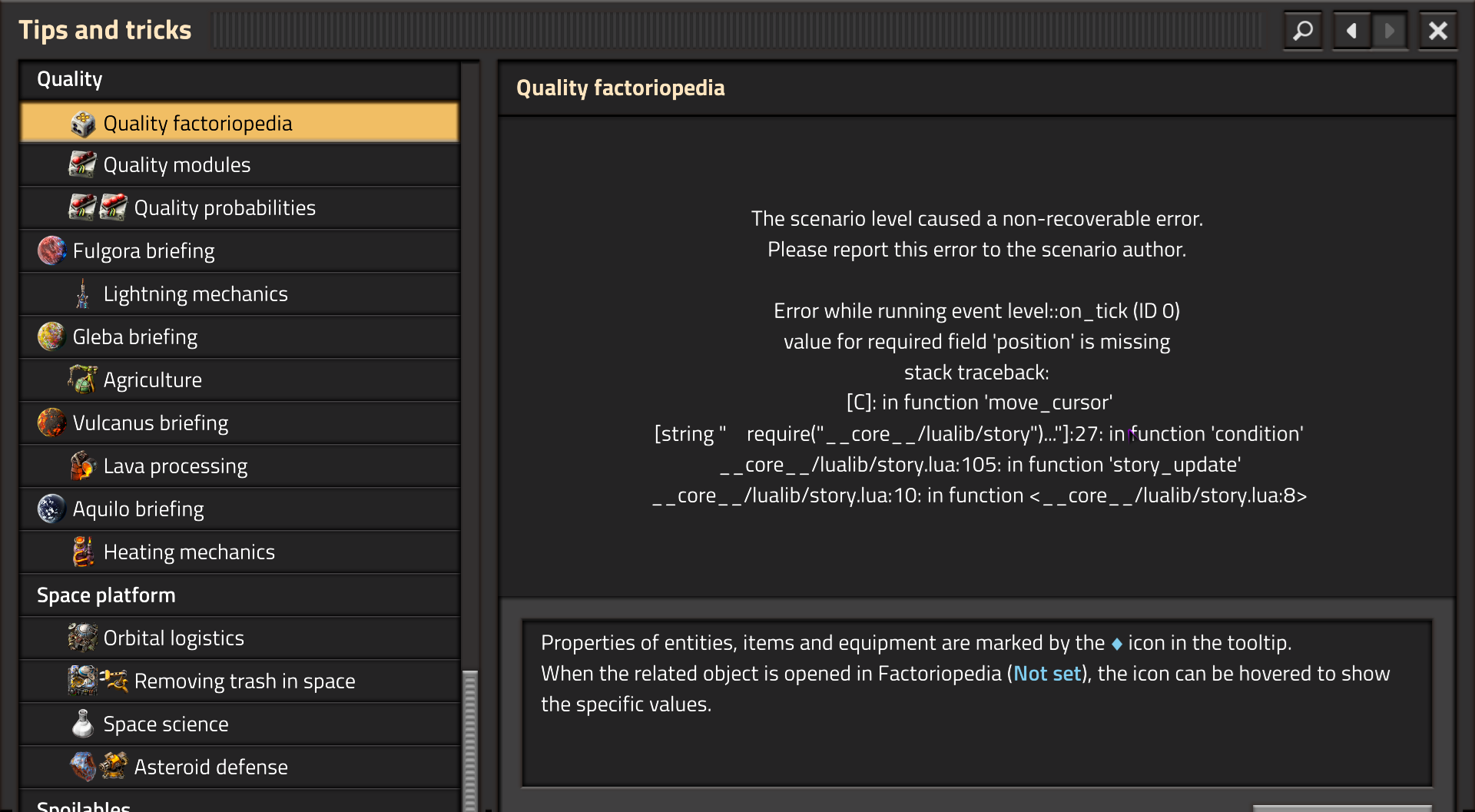Open the Fulgora briefing entry
This screenshot has height=812, width=1475.
click(240, 250)
